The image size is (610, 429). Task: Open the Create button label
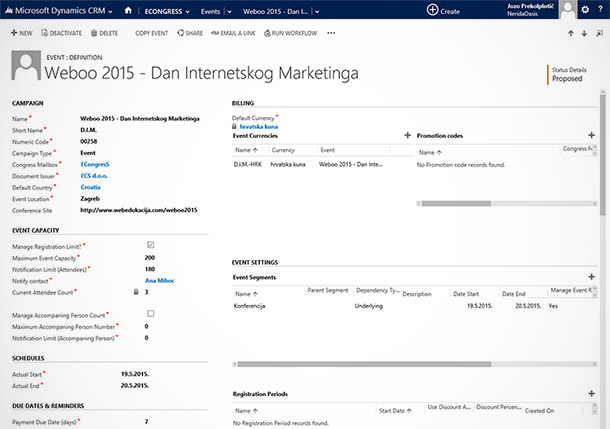(x=450, y=11)
